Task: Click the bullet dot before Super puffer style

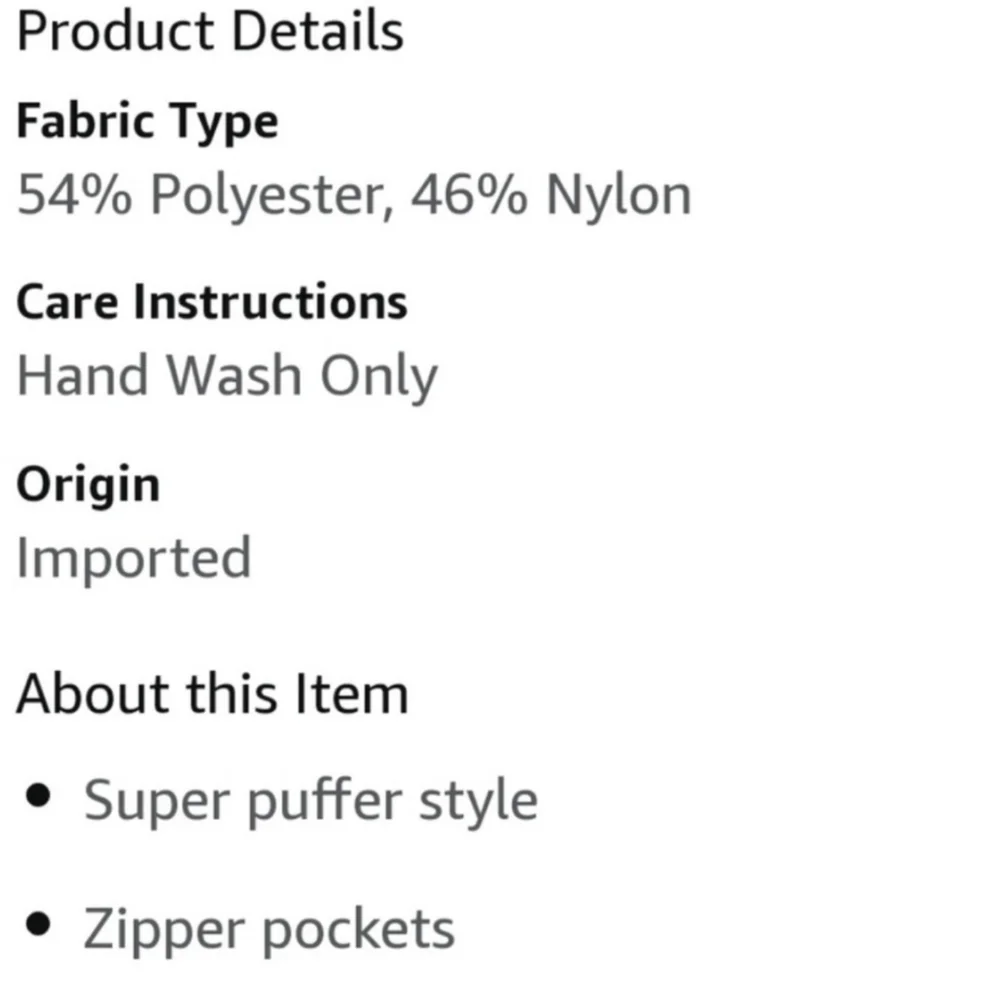Action: (38, 796)
